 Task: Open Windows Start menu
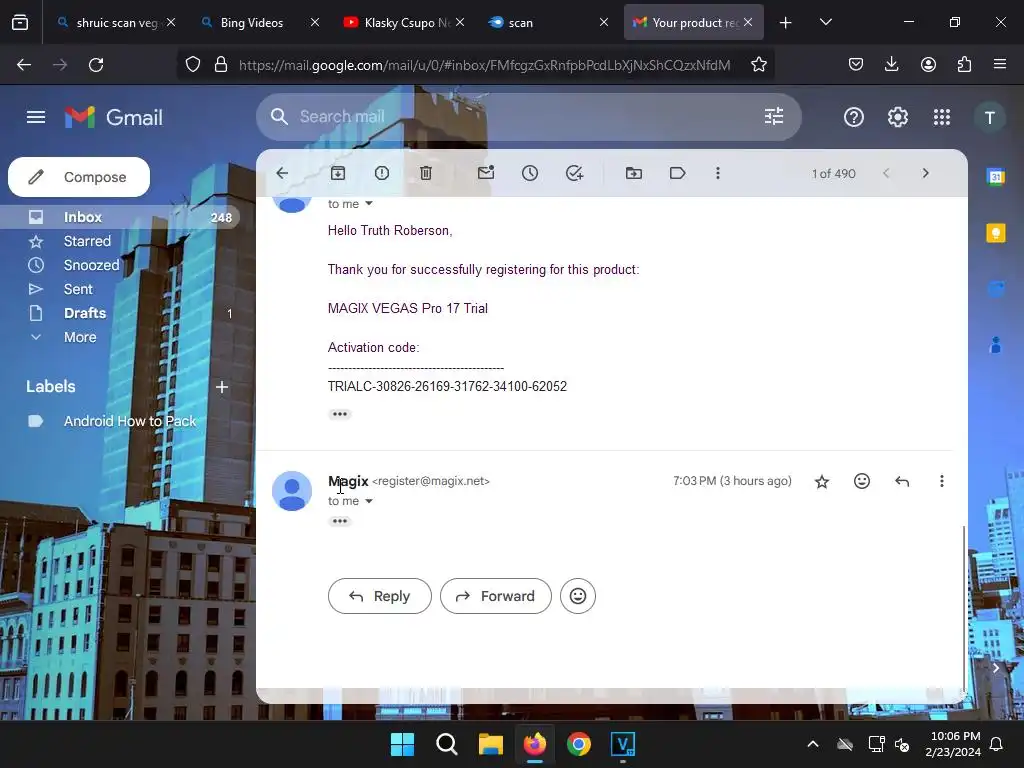pyautogui.click(x=402, y=744)
